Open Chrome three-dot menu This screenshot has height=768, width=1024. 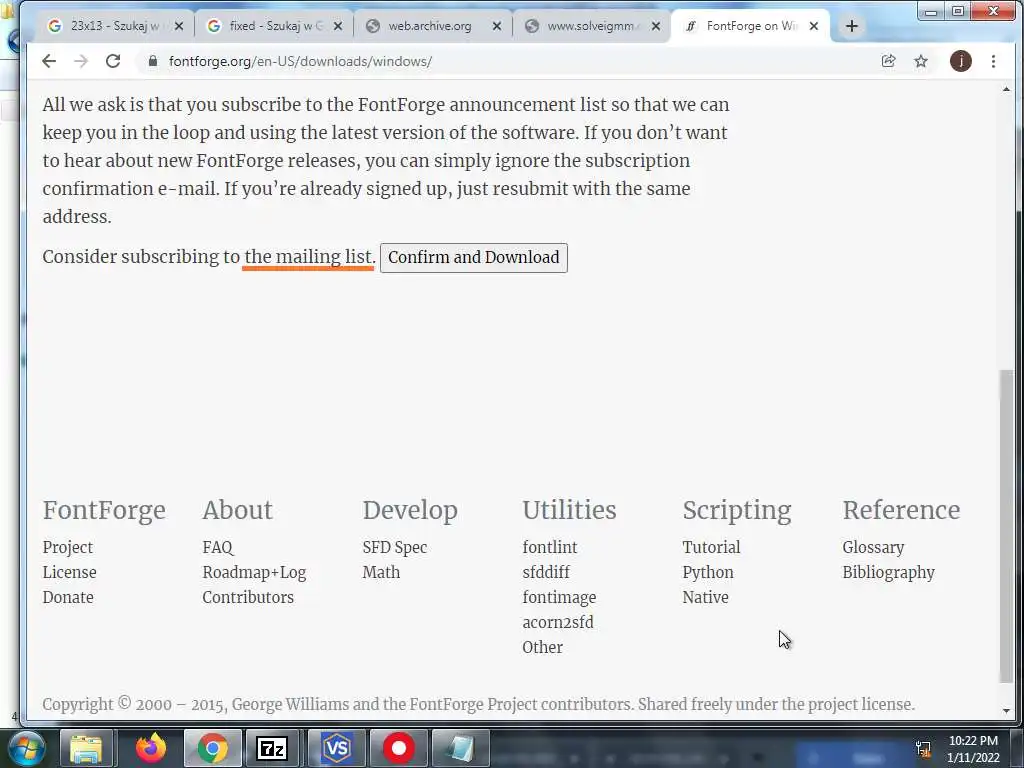click(x=993, y=61)
